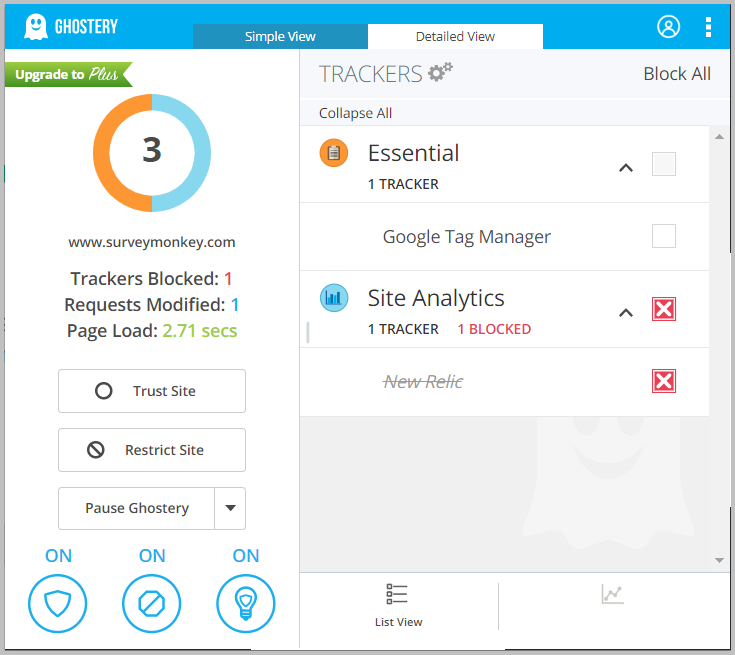
Task: Check the Google Tag Manager block checkbox
Action: tap(664, 236)
